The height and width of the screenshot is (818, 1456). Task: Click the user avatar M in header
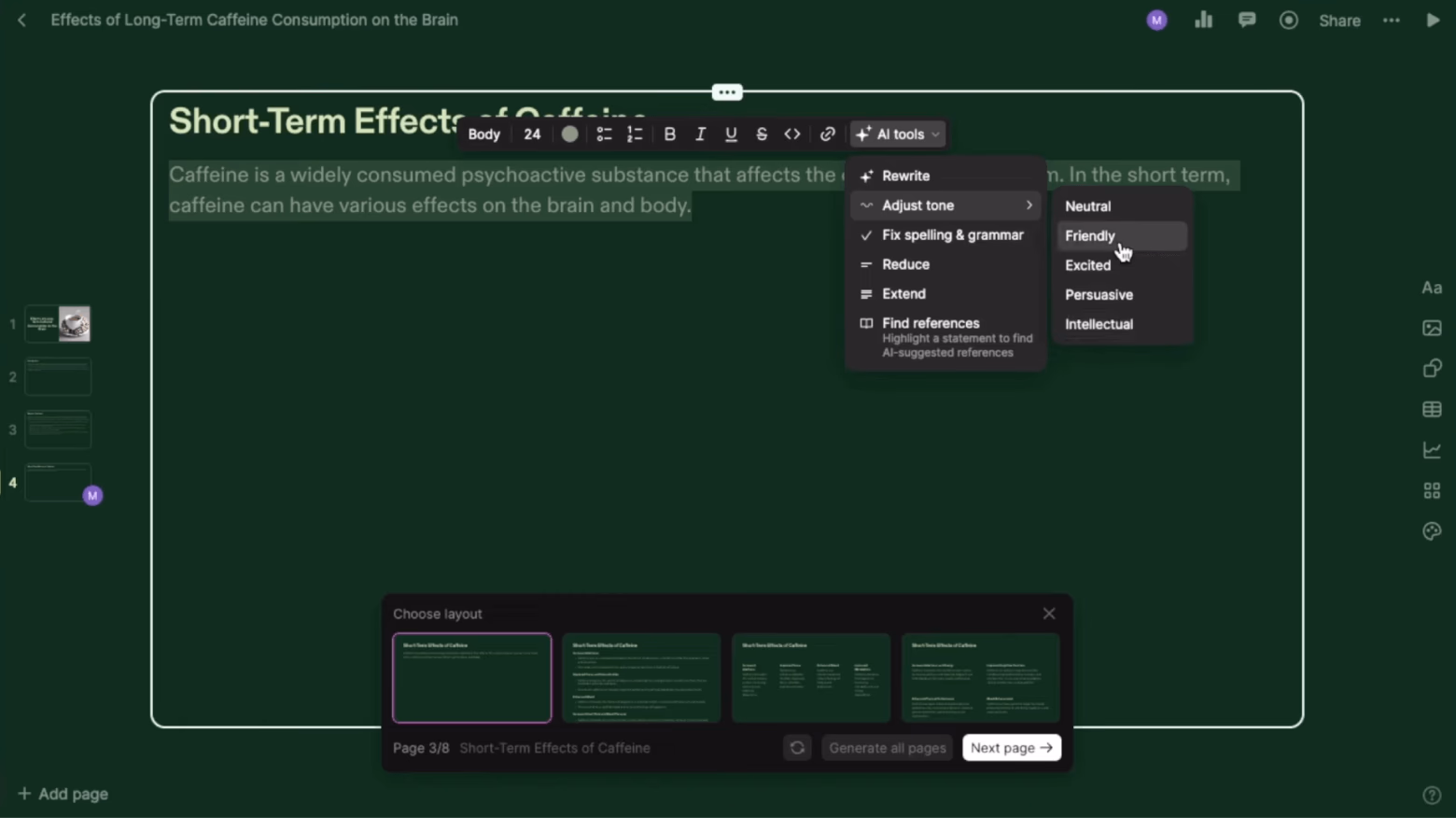(1156, 20)
